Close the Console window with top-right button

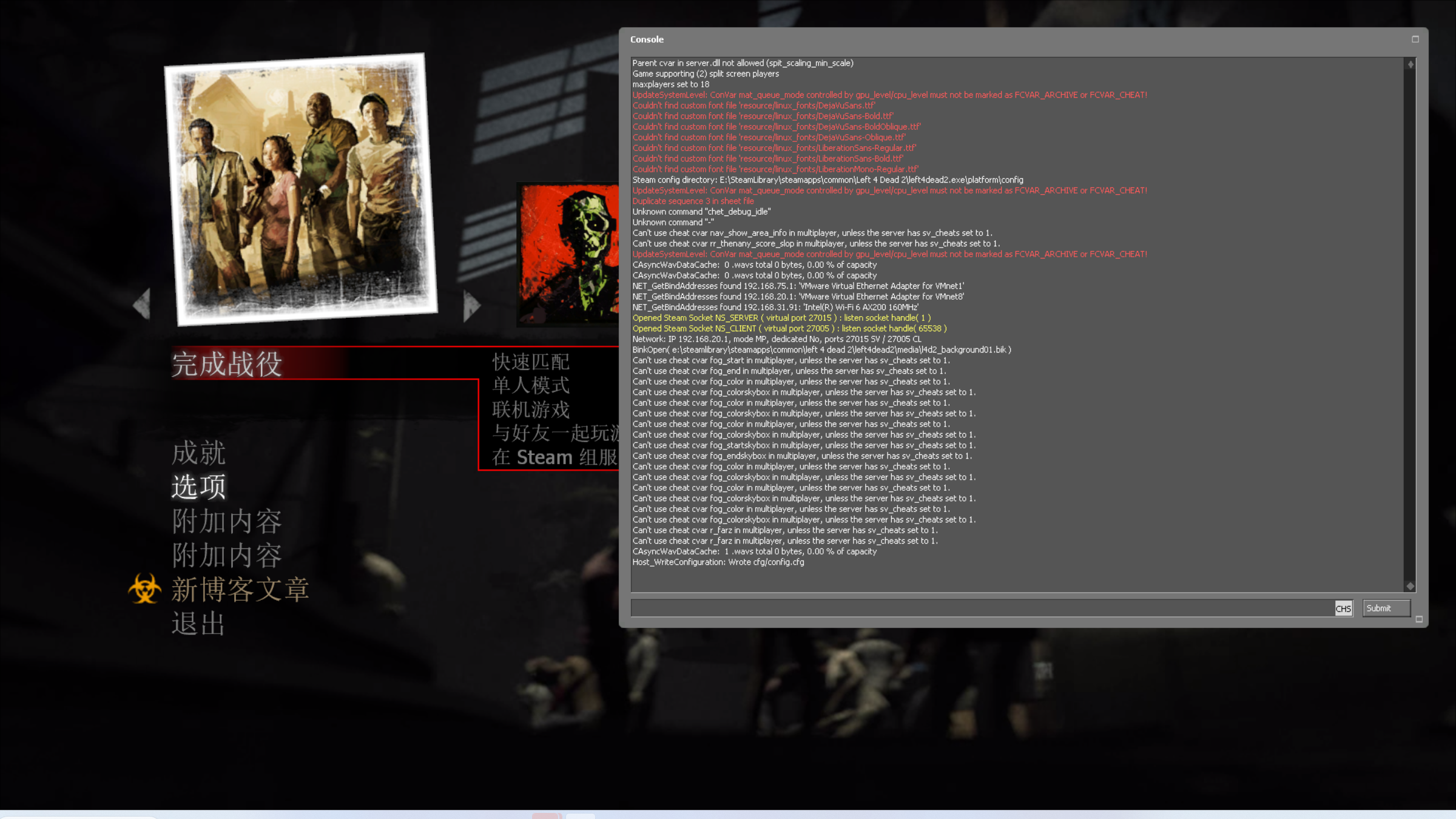click(x=1415, y=39)
